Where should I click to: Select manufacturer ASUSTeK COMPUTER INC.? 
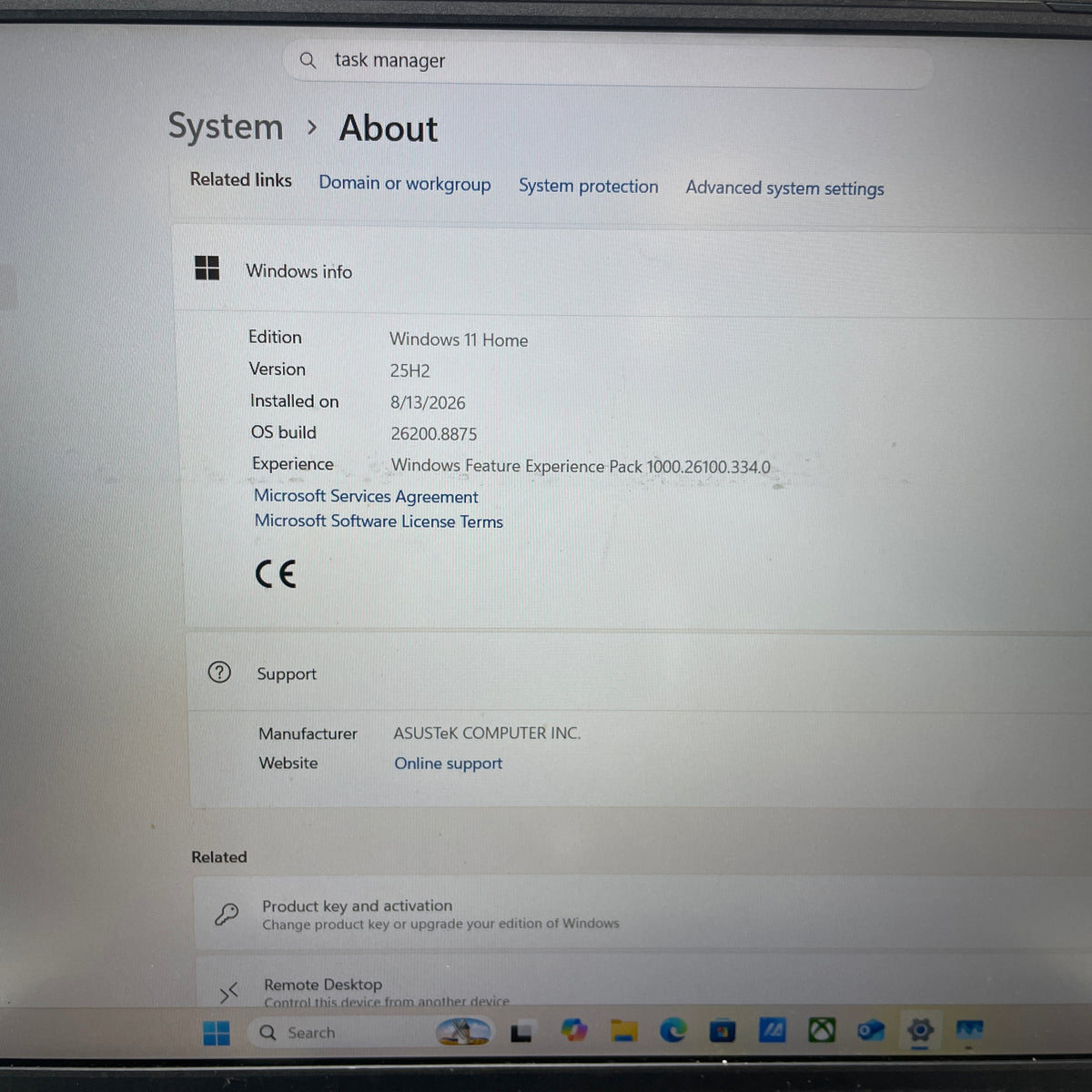[x=487, y=733]
